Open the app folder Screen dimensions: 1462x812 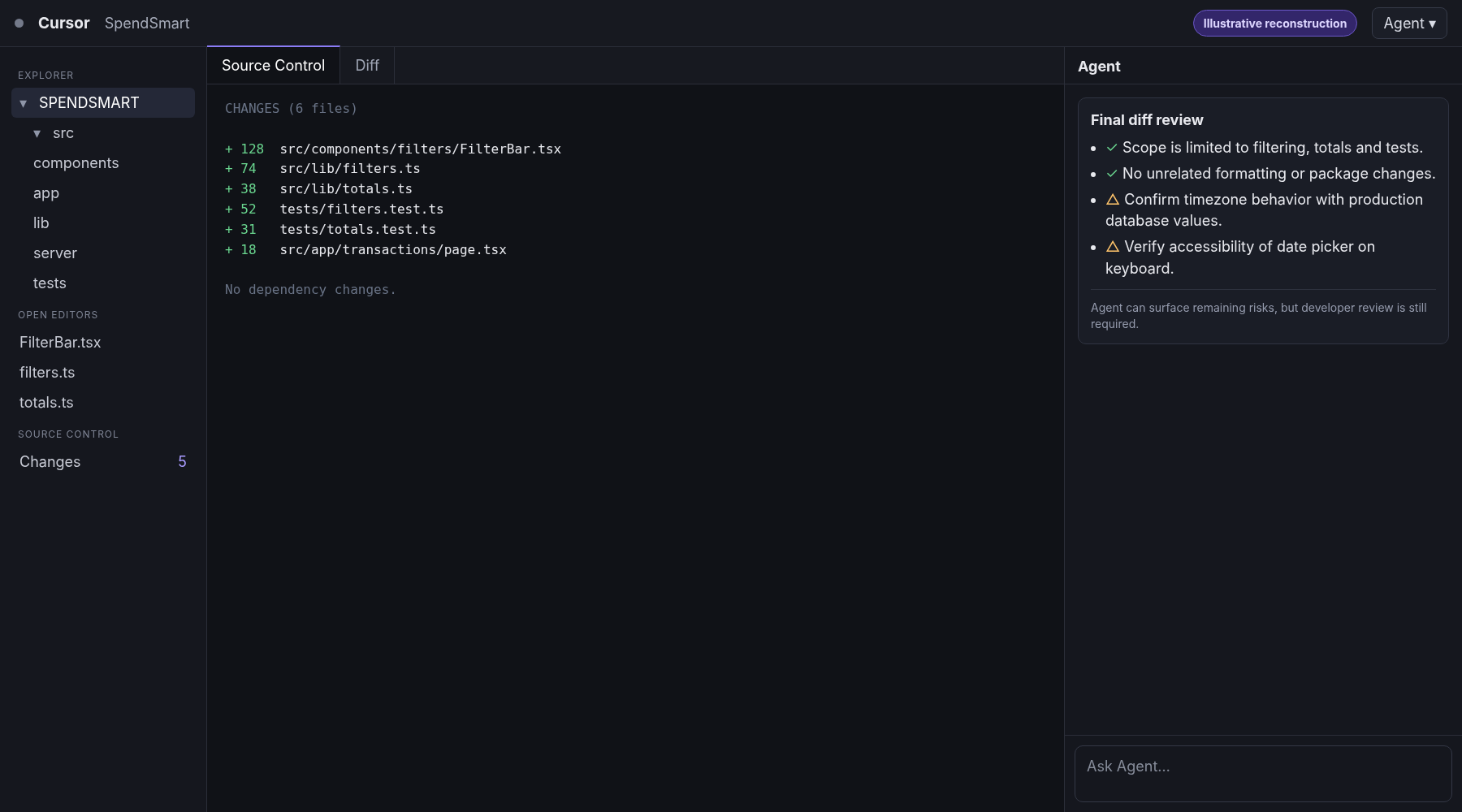[46, 193]
